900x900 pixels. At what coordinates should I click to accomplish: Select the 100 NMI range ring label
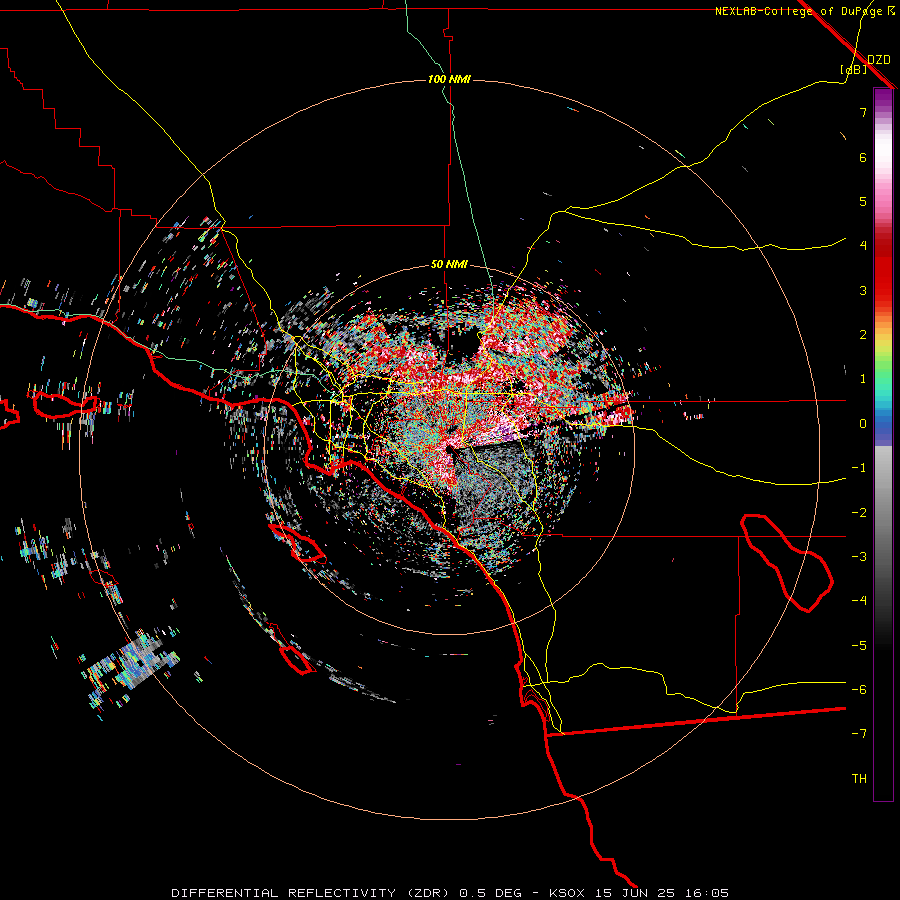[449, 79]
